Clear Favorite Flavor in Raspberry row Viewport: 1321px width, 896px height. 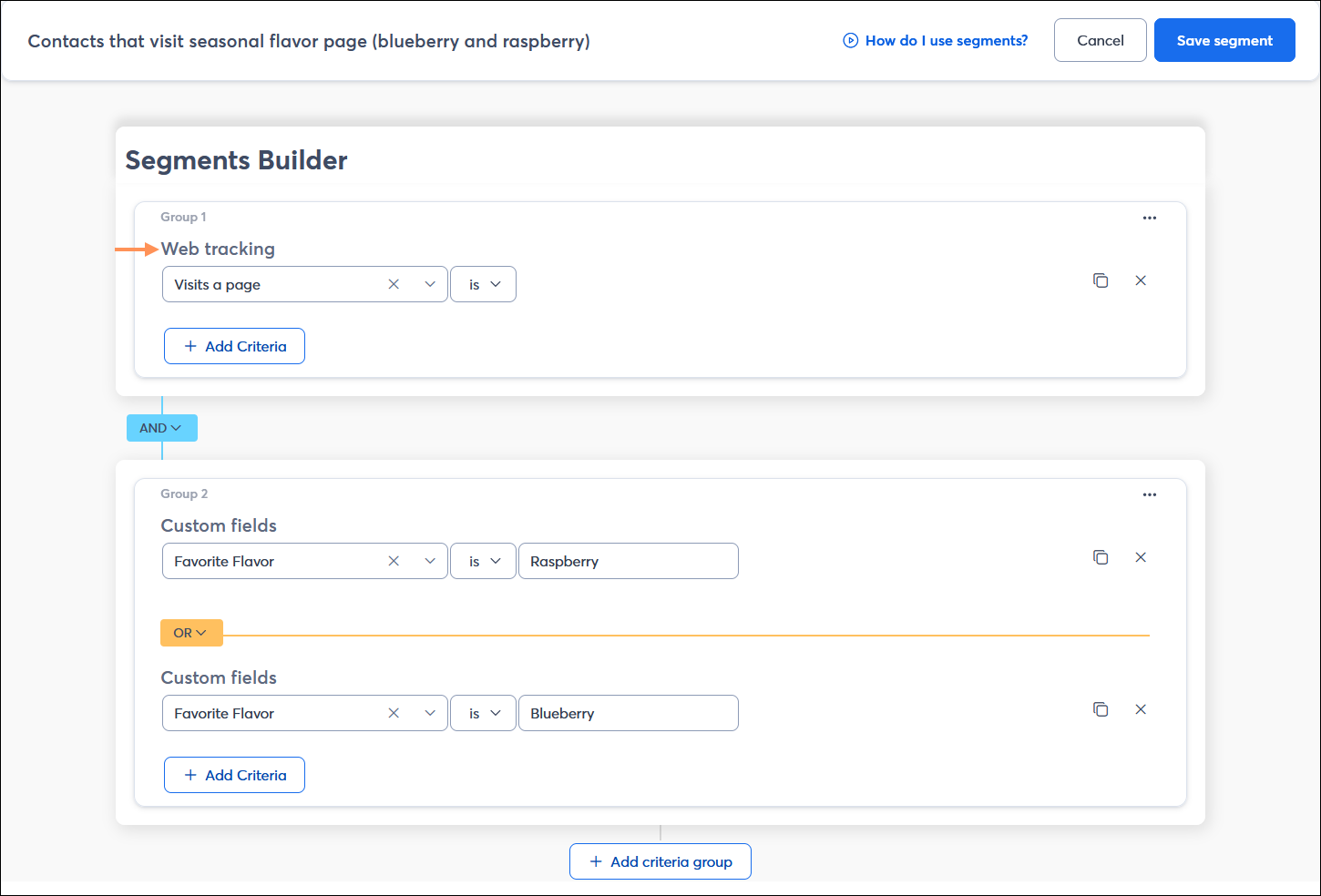click(394, 561)
